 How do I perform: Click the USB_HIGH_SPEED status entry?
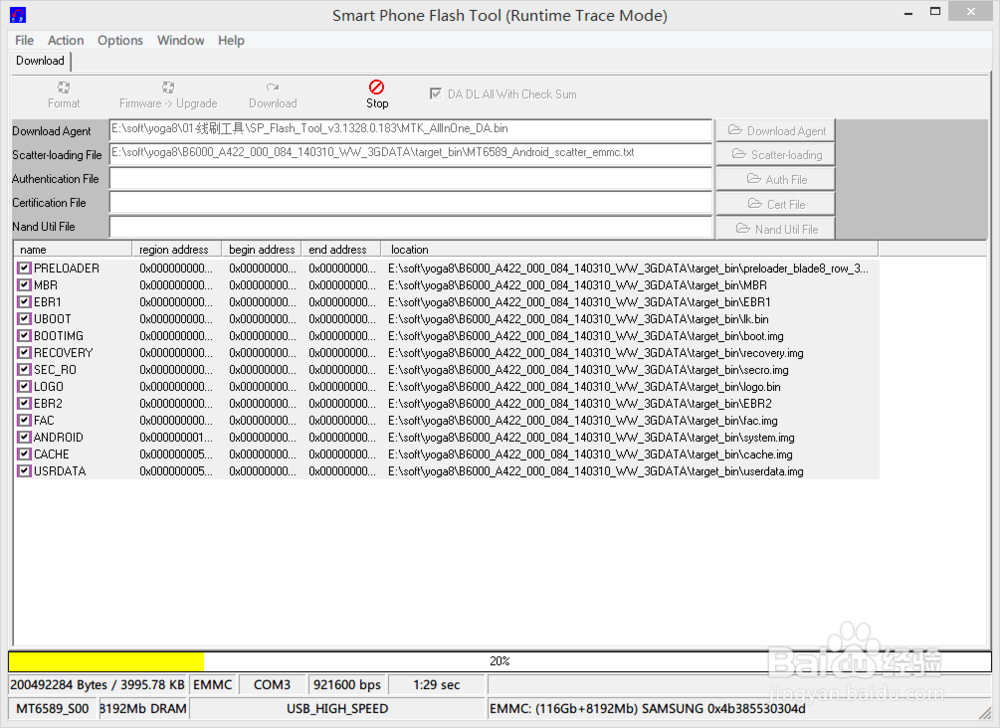pyautogui.click(x=337, y=708)
